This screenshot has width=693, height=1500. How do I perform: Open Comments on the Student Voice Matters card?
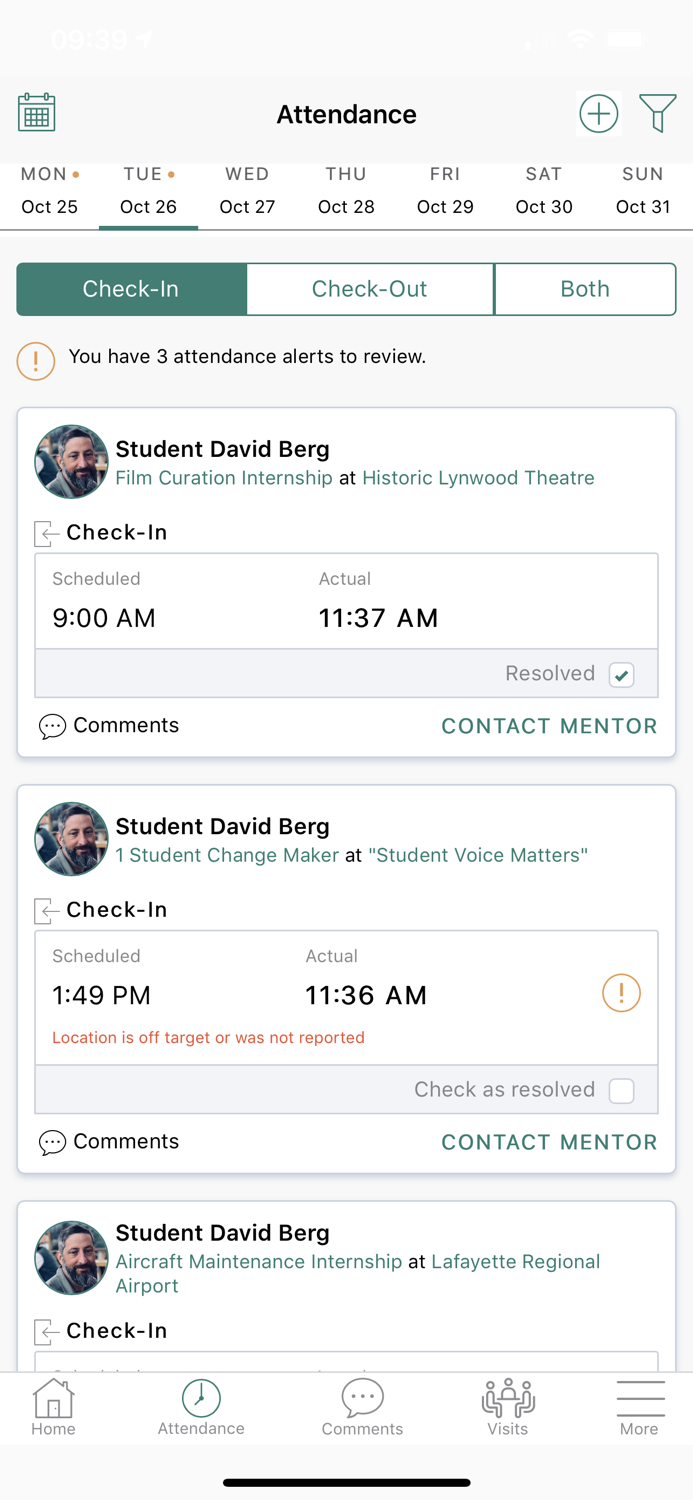pos(109,1142)
